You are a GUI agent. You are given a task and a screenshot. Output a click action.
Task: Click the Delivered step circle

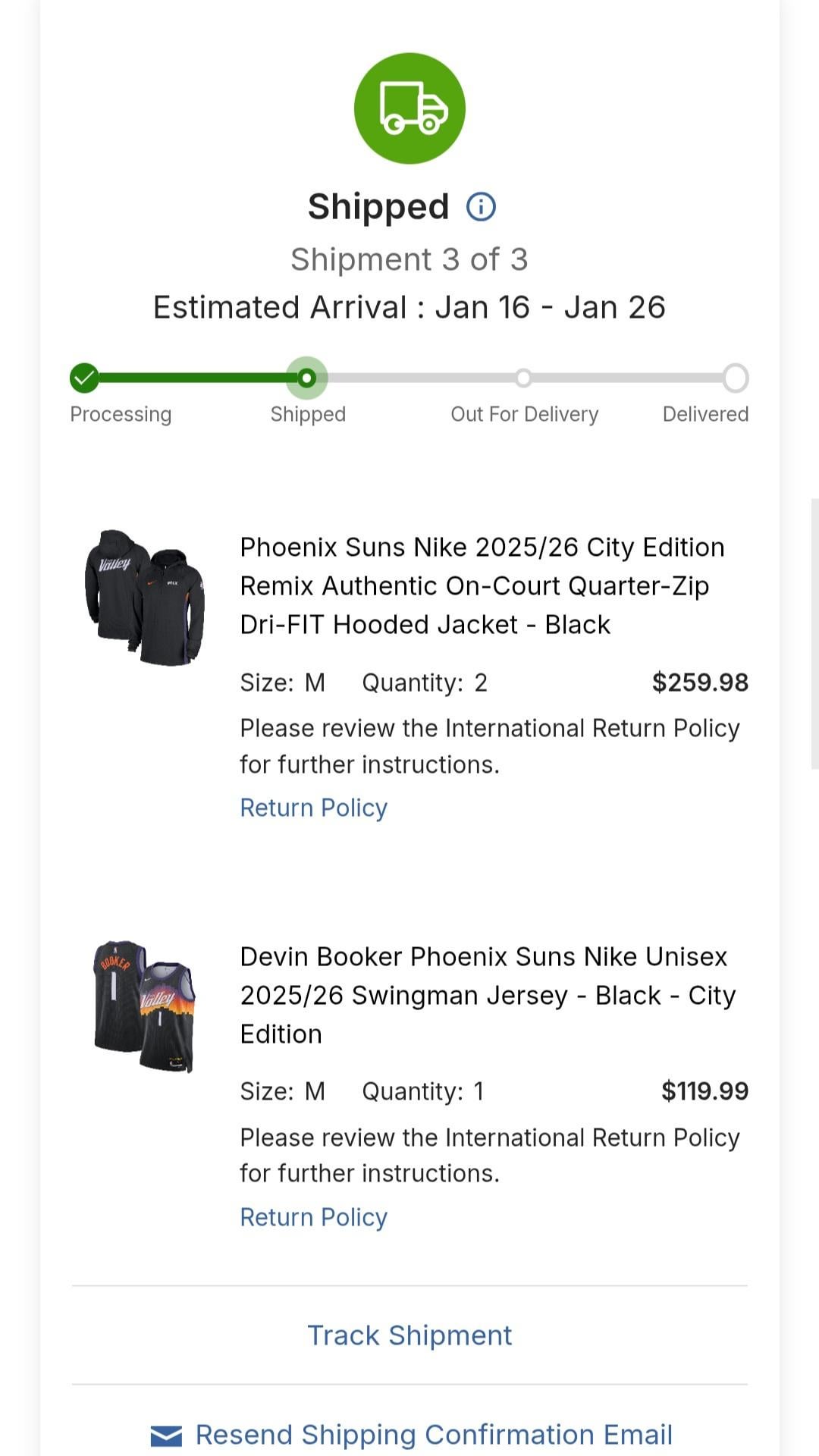point(735,378)
